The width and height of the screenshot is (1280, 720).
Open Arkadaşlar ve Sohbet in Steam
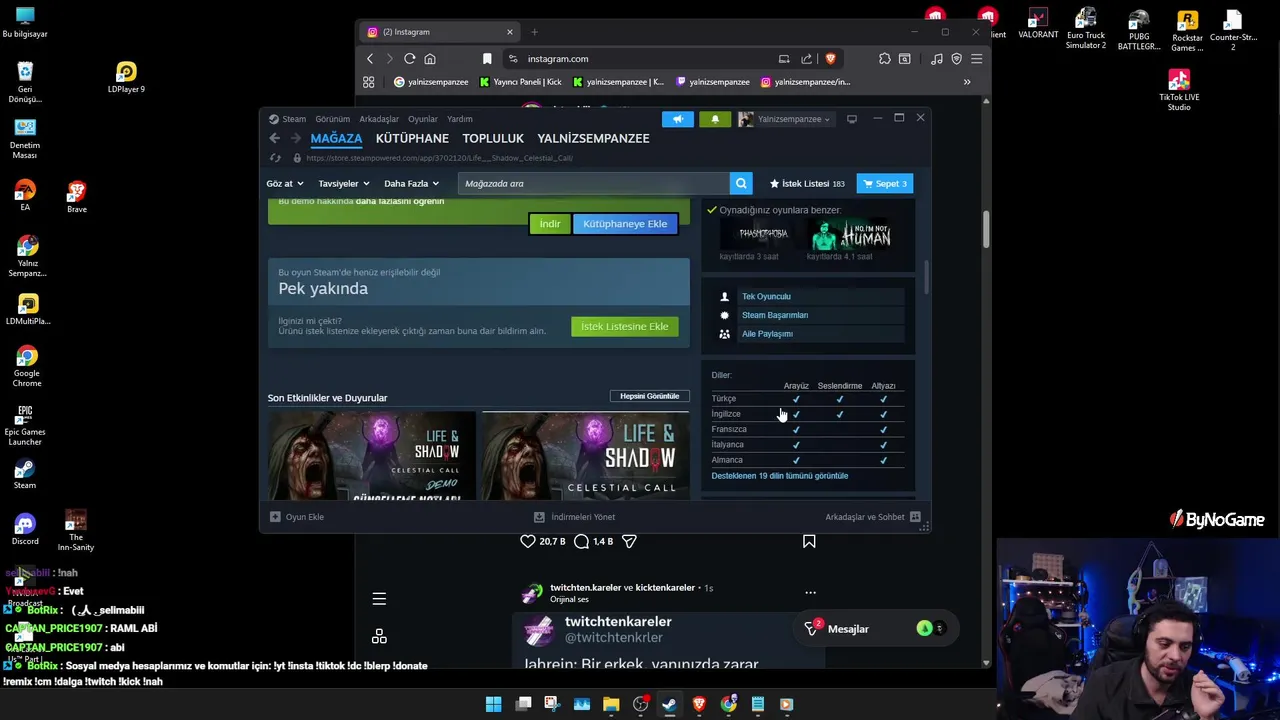[872, 517]
